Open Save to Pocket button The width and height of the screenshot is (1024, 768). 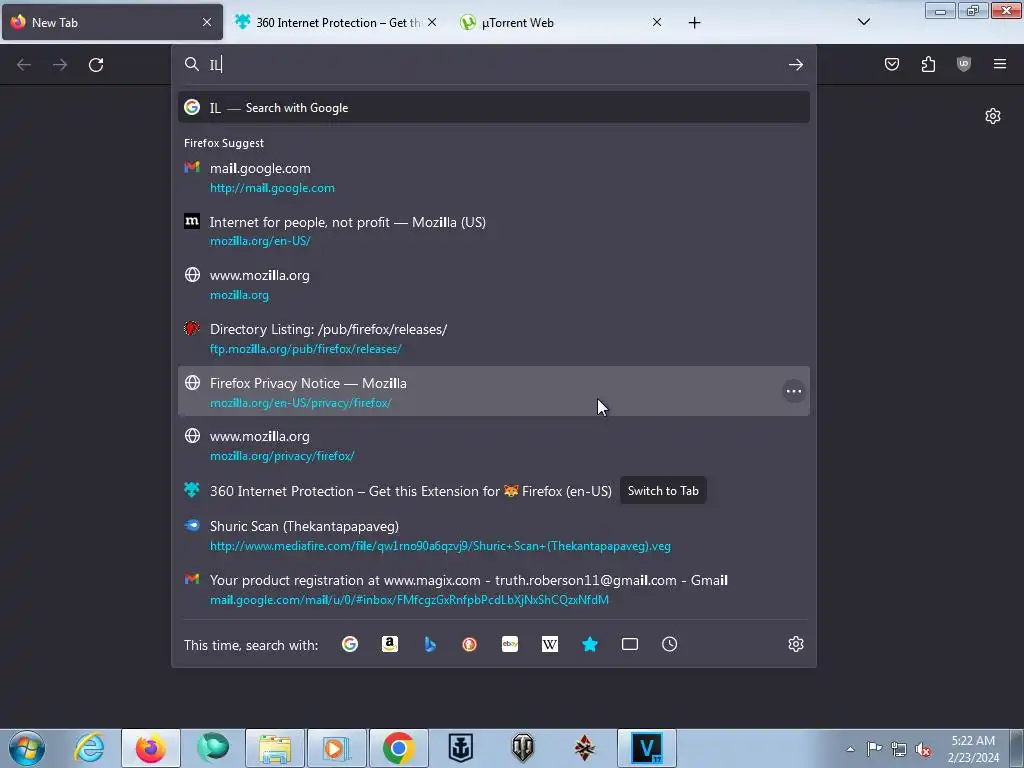point(892,64)
